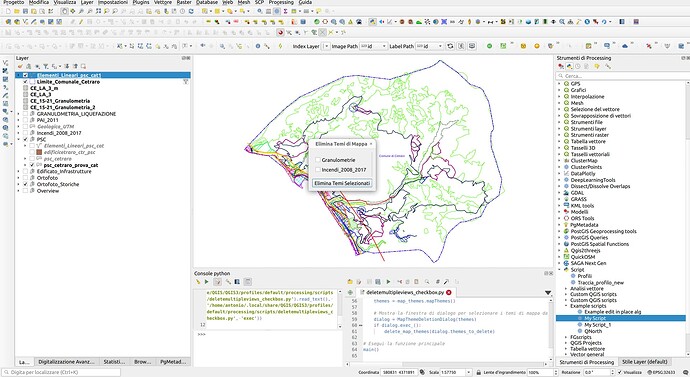
Task: Toggle visibility of Ortofoto_Storiche group
Action: (x=26, y=184)
